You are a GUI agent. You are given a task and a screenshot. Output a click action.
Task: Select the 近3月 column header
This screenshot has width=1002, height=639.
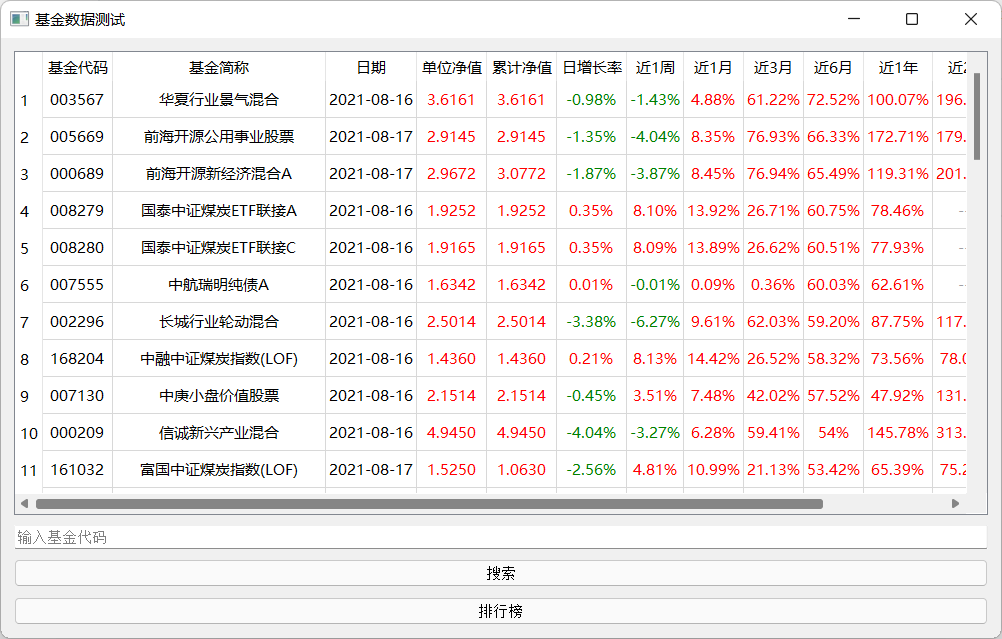click(773, 68)
